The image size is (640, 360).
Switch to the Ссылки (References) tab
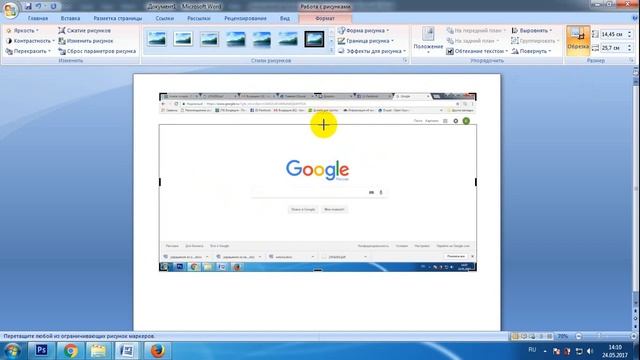point(164,18)
